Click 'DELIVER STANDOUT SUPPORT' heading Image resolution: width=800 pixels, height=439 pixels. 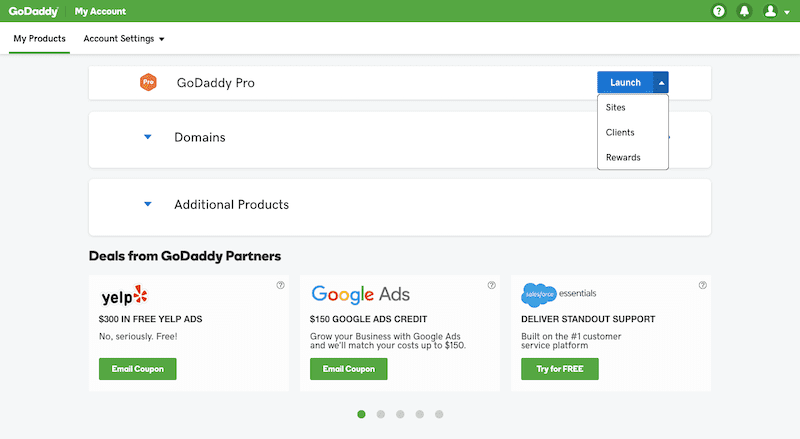coord(588,319)
